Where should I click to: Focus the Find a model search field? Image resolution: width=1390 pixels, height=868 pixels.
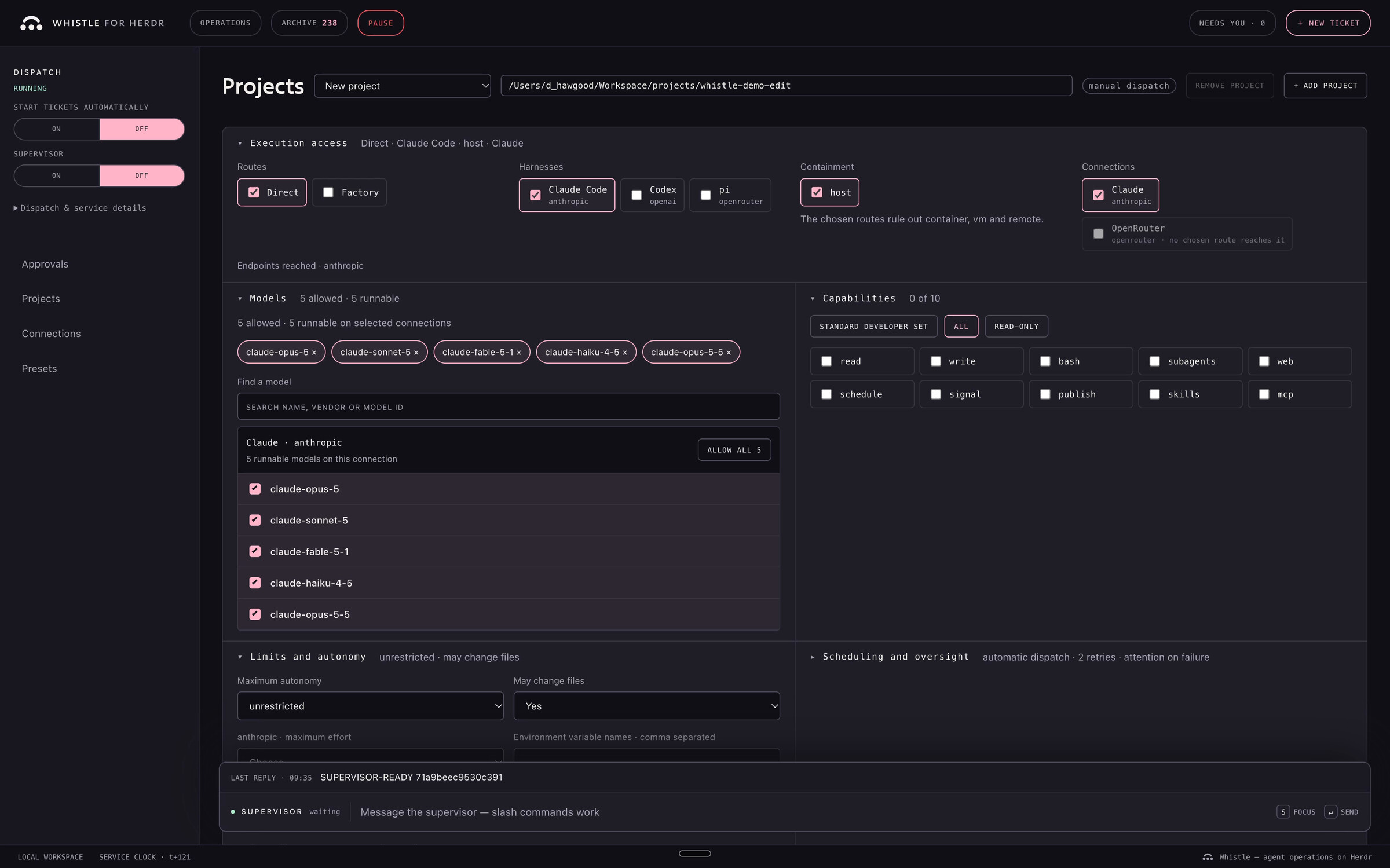[x=509, y=406]
